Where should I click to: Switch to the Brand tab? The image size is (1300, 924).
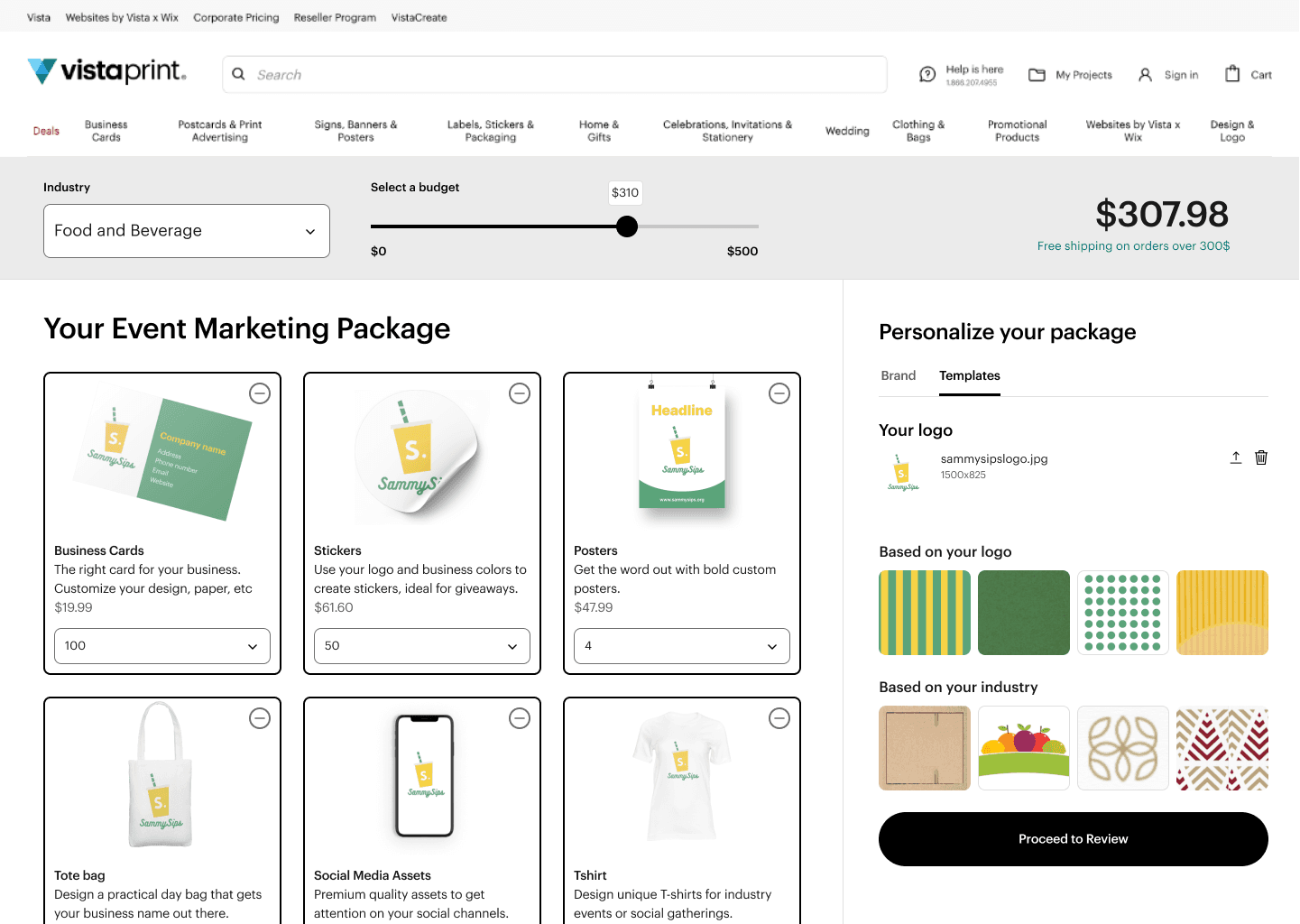[899, 375]
